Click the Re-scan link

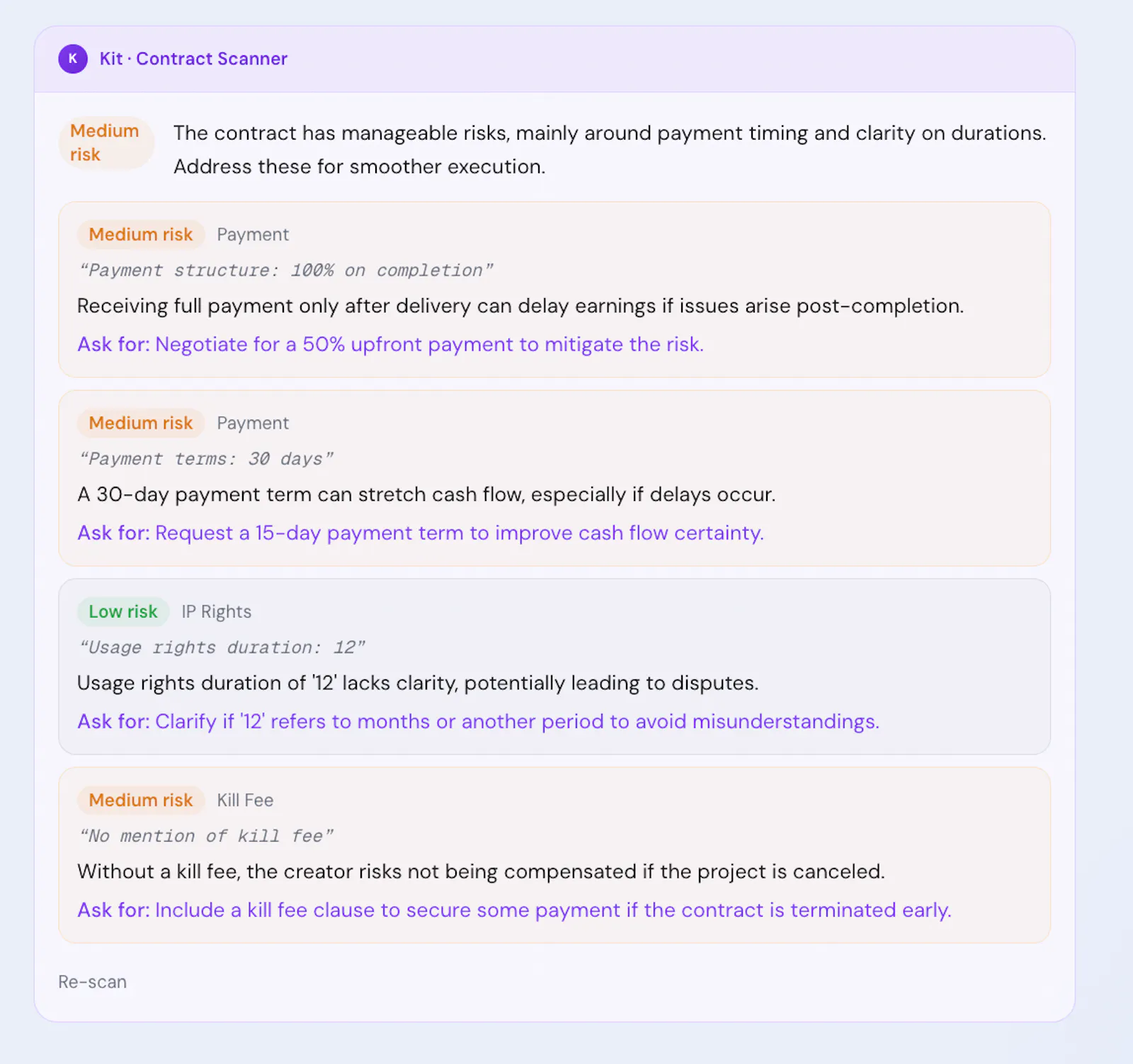93,982
